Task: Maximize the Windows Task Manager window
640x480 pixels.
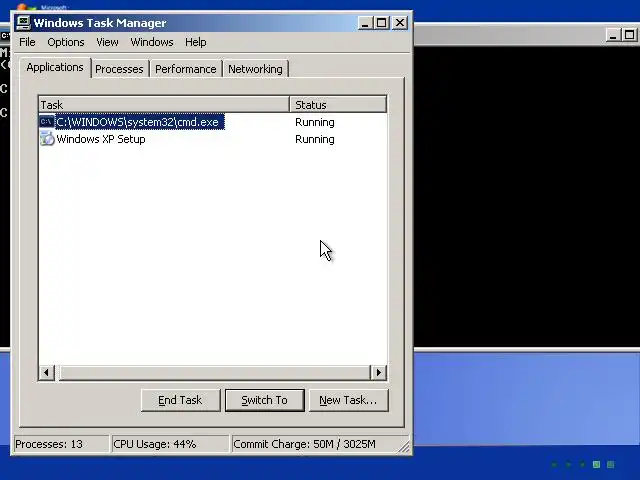Action: click(x=382, y=23)
